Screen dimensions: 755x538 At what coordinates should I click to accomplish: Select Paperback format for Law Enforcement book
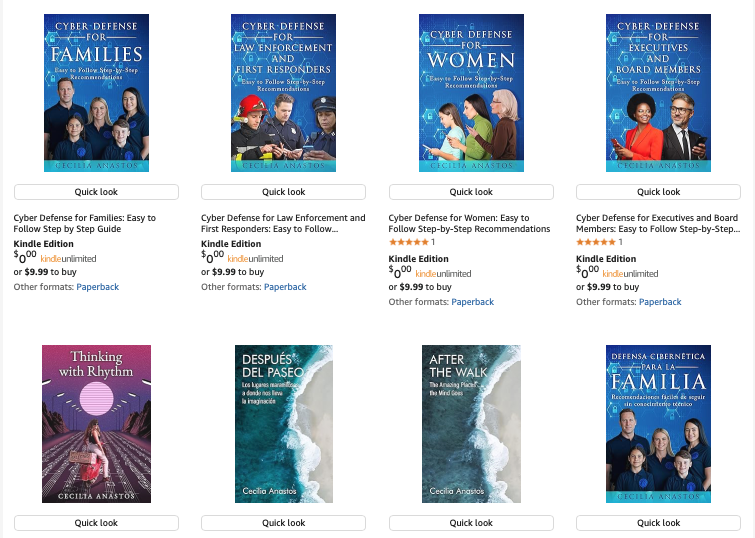pyautogui.click(x=285, y=287)
